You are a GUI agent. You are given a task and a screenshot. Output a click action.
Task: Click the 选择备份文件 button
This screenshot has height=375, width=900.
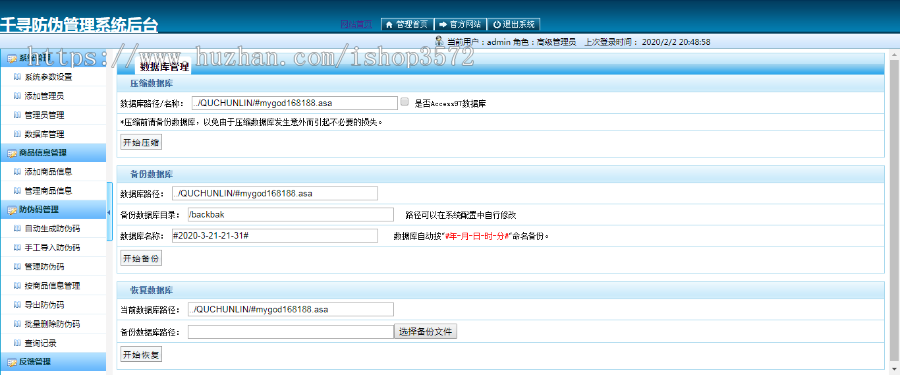pos(425,331)
